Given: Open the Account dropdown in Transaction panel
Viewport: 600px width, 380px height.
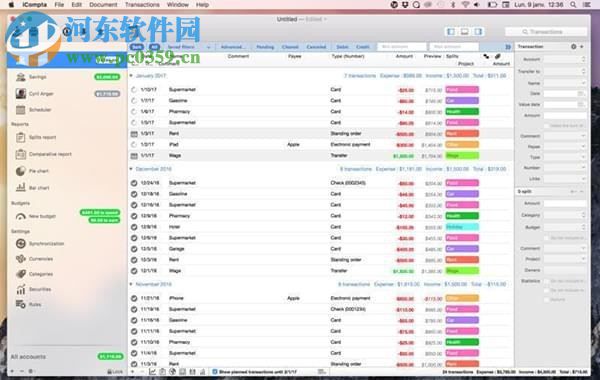Looking at the screenshot, I should [565, 59].
